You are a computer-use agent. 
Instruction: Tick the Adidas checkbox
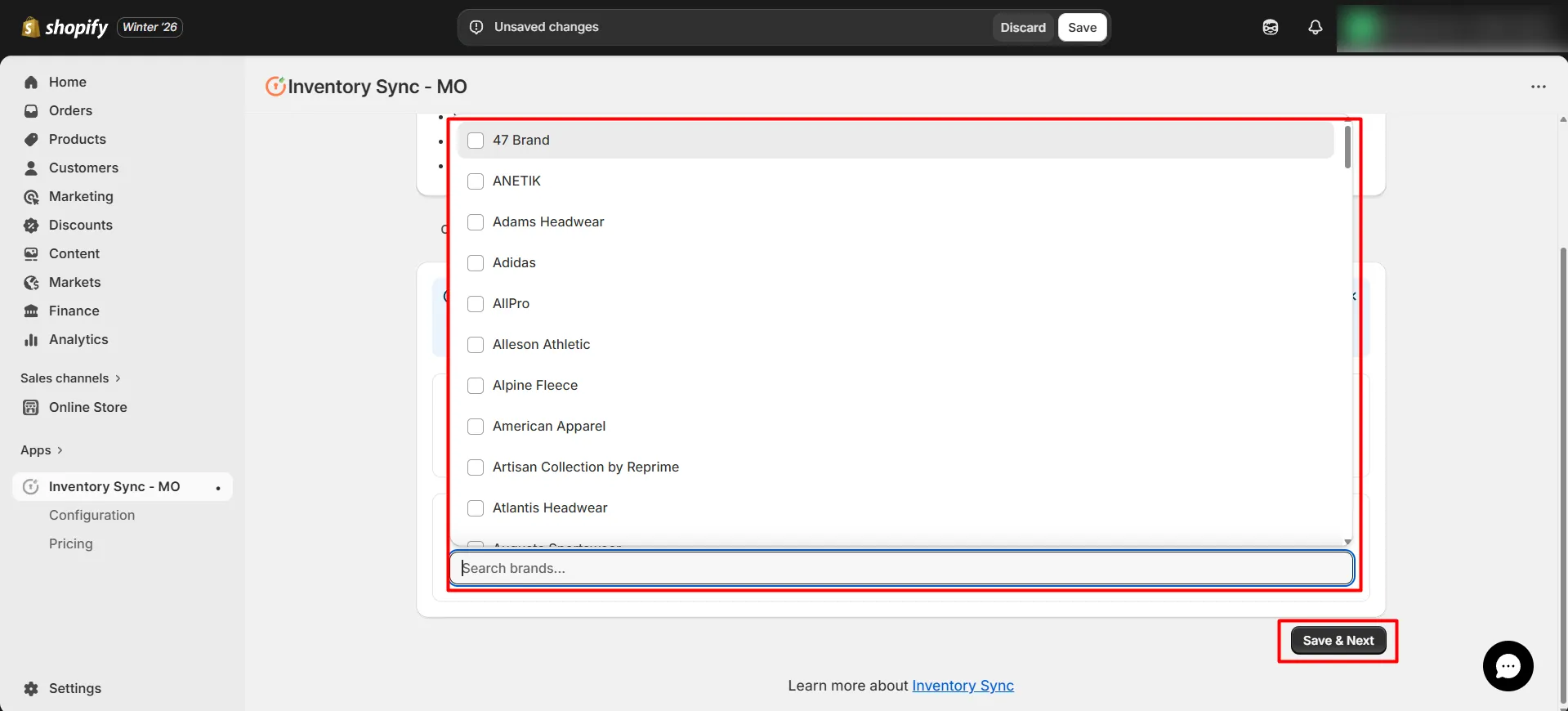click(x=476, y=263)
